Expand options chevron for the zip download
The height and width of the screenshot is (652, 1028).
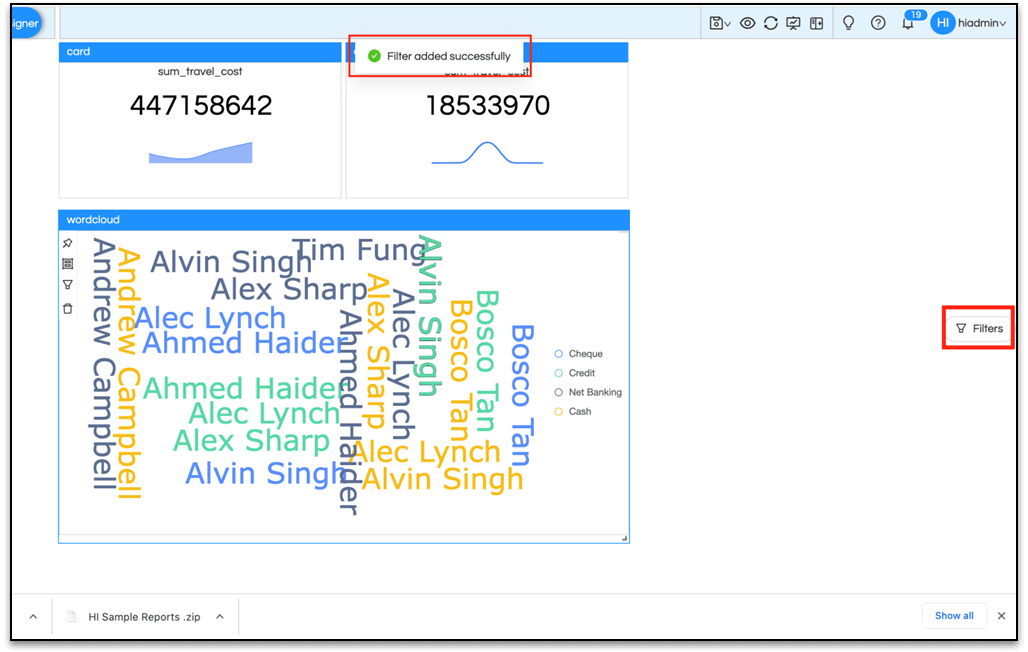tap(220, 617)
